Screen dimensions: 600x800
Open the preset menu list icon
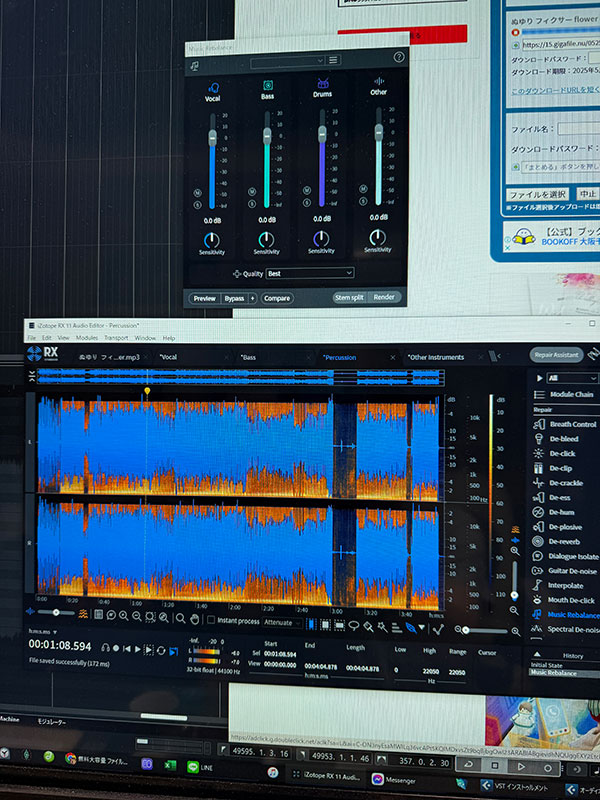pos(333,60)
